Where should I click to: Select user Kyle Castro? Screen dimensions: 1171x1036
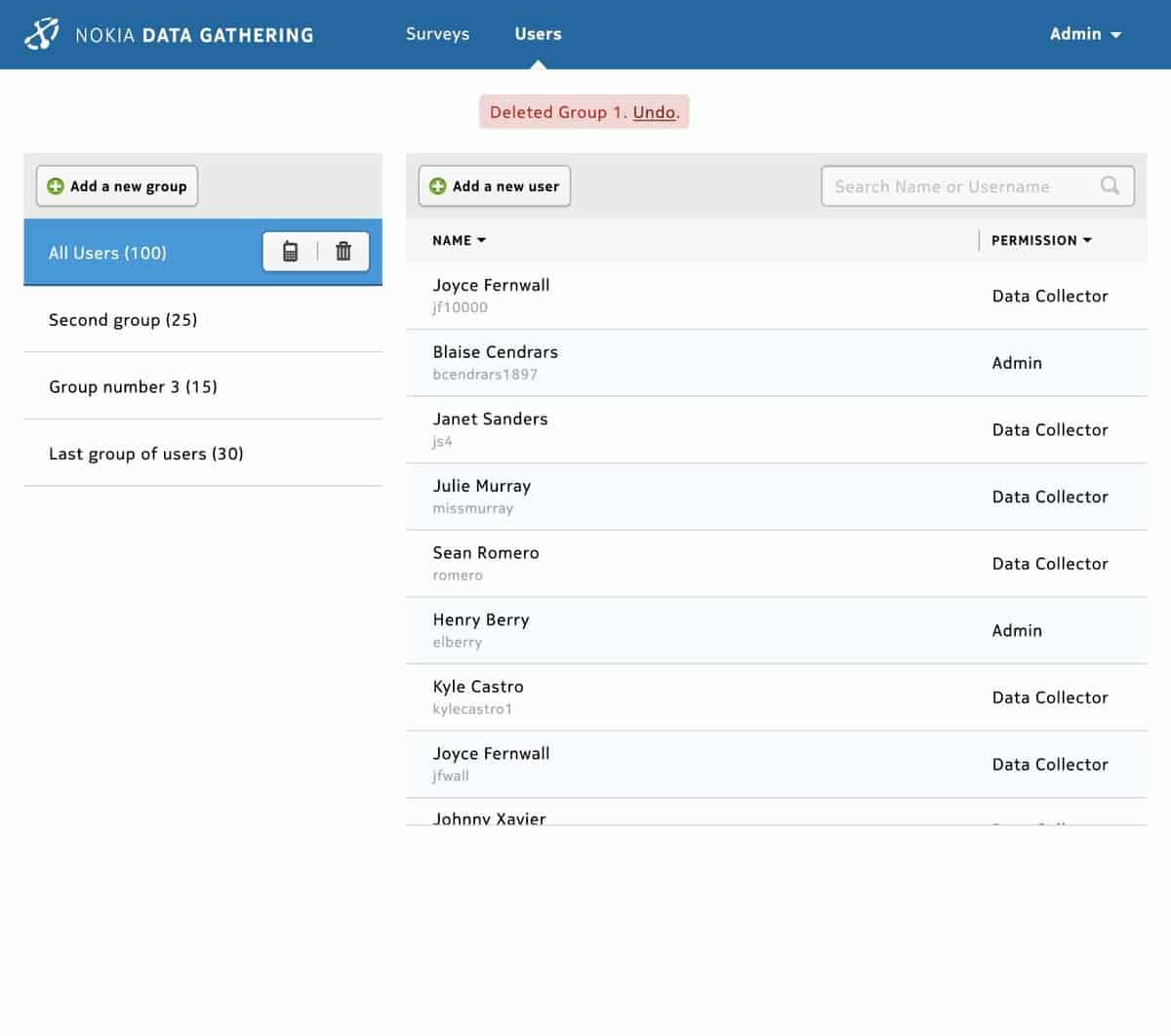(776, 697)
